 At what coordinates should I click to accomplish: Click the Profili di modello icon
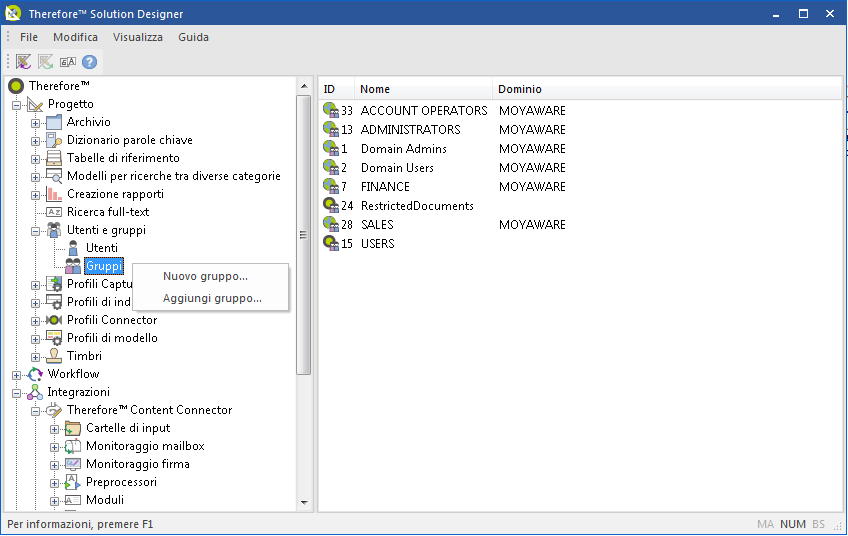click(54, 338)
